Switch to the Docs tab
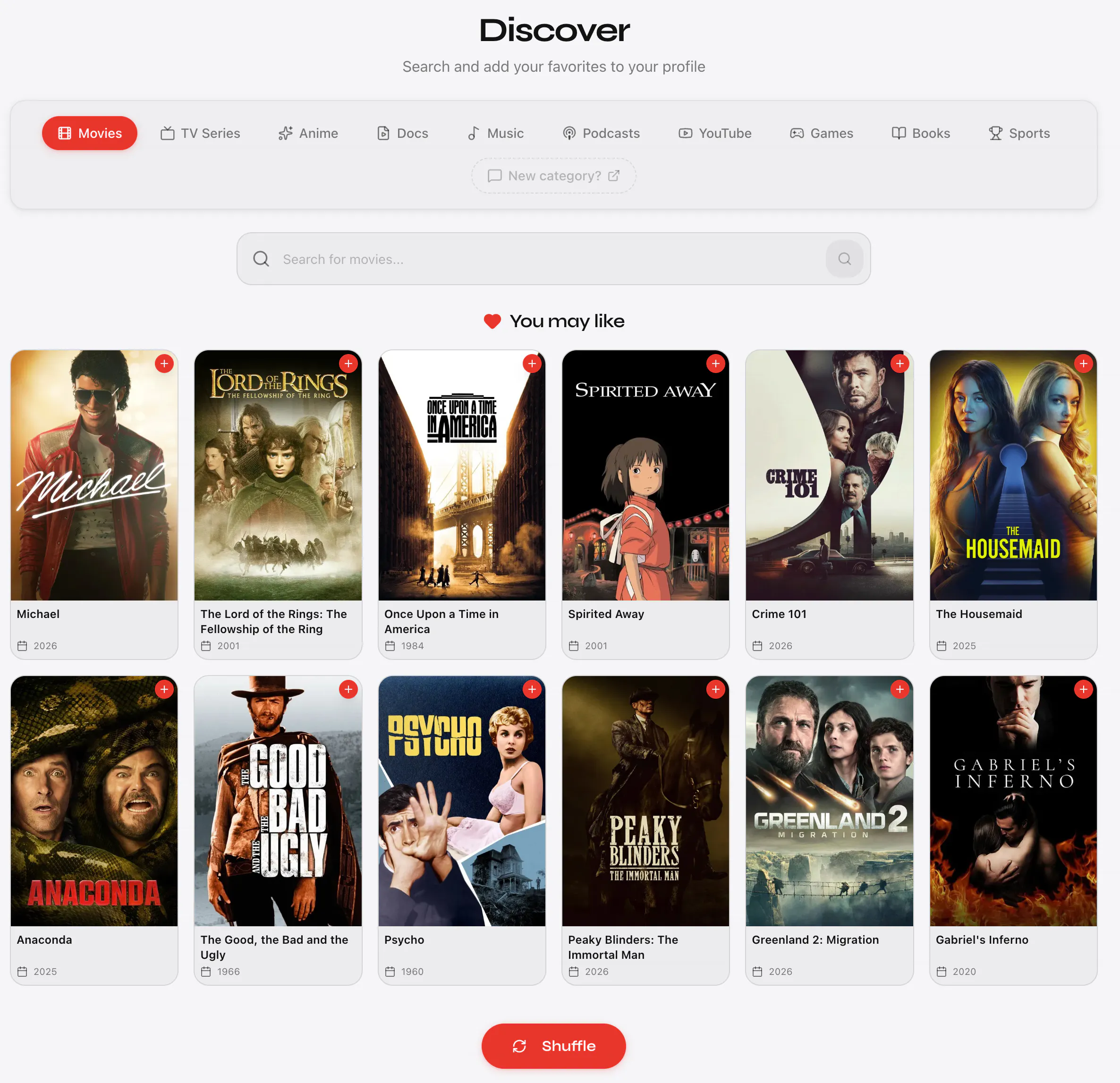This screenshot has width=1120, height=1083. (402, 133)
